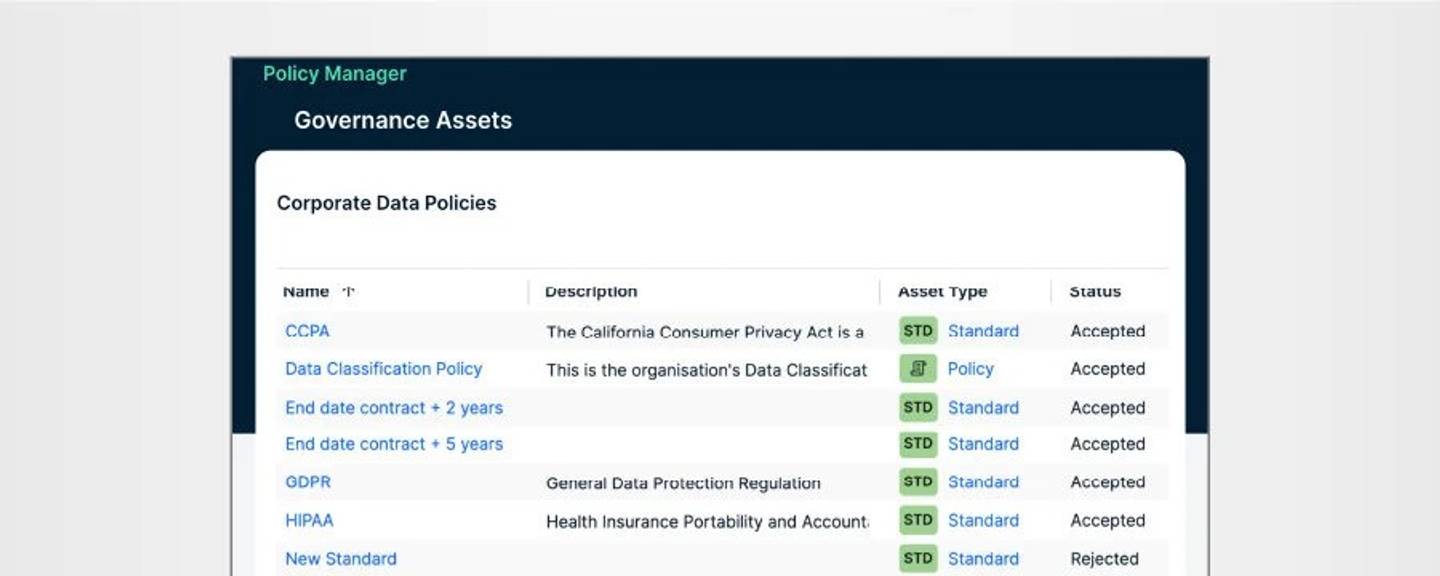Click the STD badge on the GDPR row
The height and width of the screenshot is (576, 1440).
[x=919, y=482]
